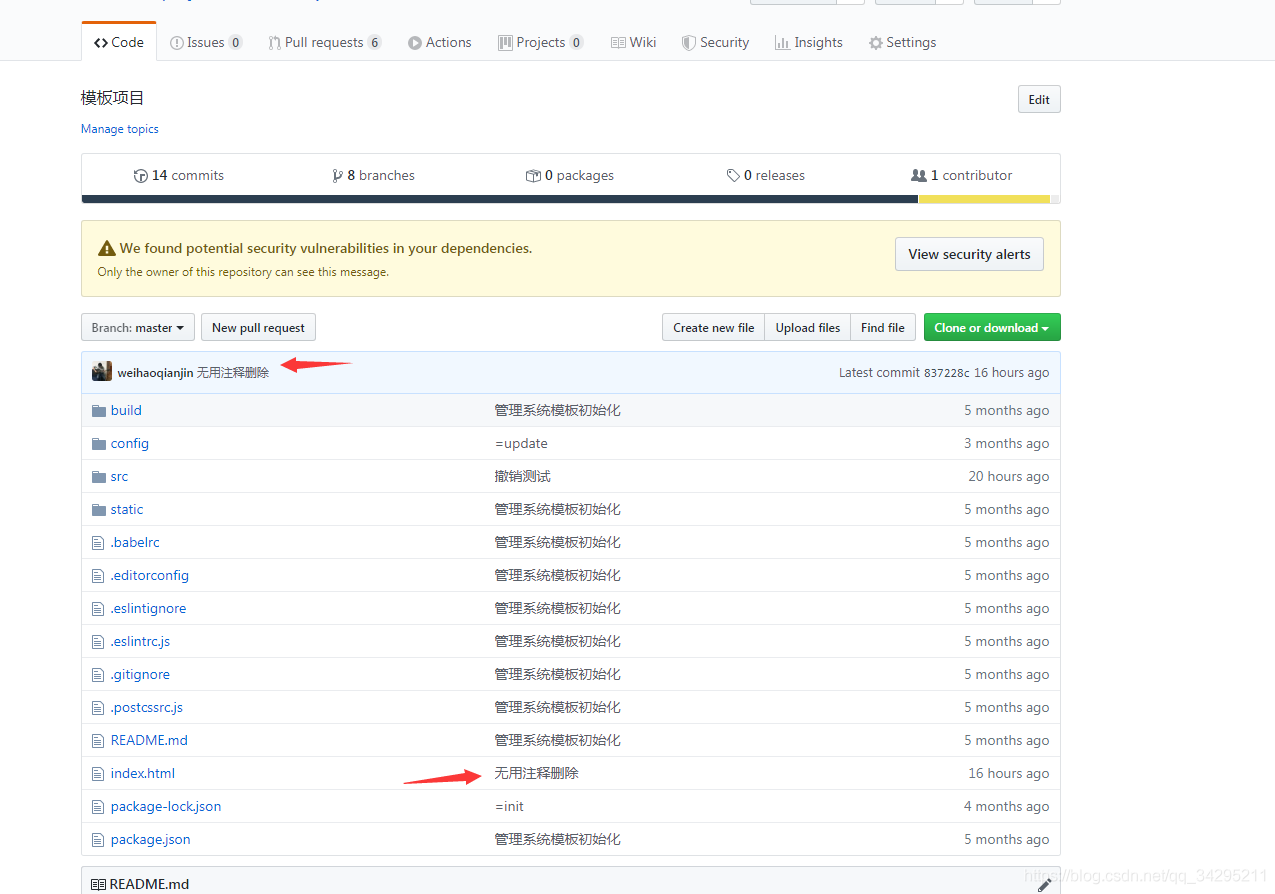Viewport: 1275px width, 894px height.
Task: Click the index.html file icon
Action: pos(98,773)
